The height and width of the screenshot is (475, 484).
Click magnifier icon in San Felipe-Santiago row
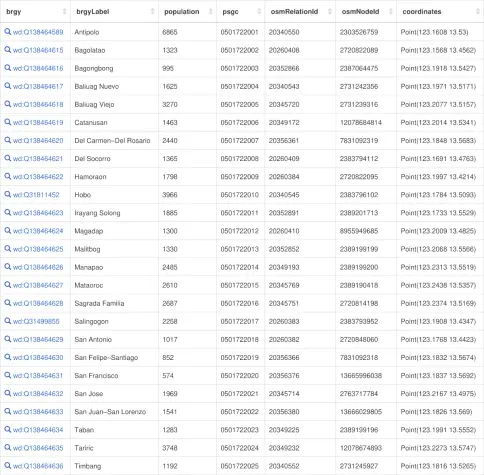[7, 357]
